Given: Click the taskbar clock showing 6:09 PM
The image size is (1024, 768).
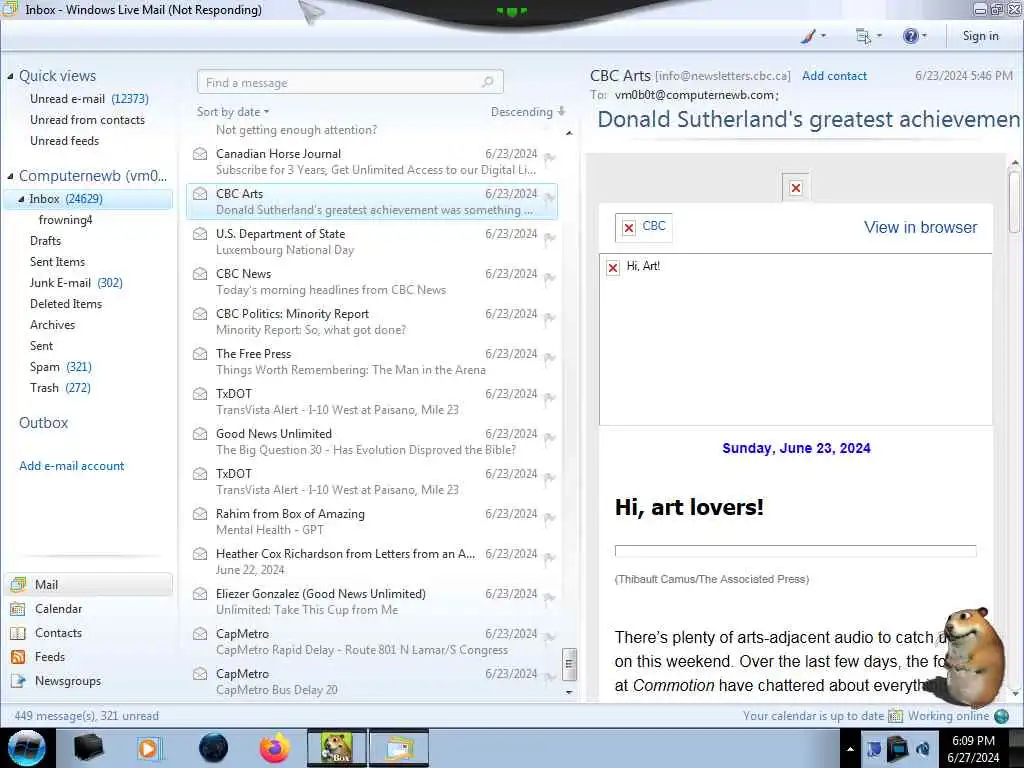Looking at the screenshot, I should (973, 749).
